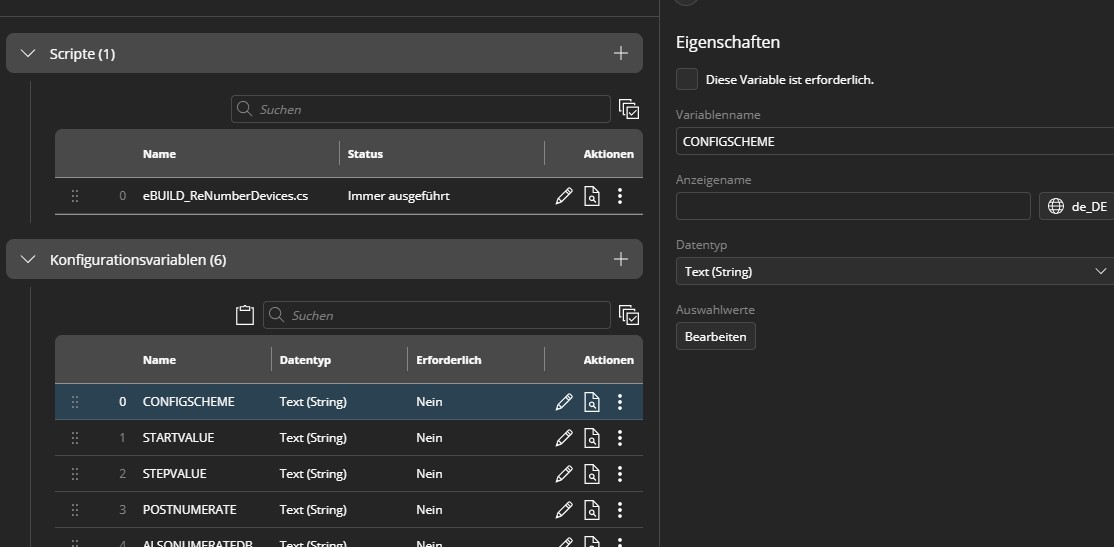Click the plus icon in Scripte header

pyautogui.click(x=620, y=53)
